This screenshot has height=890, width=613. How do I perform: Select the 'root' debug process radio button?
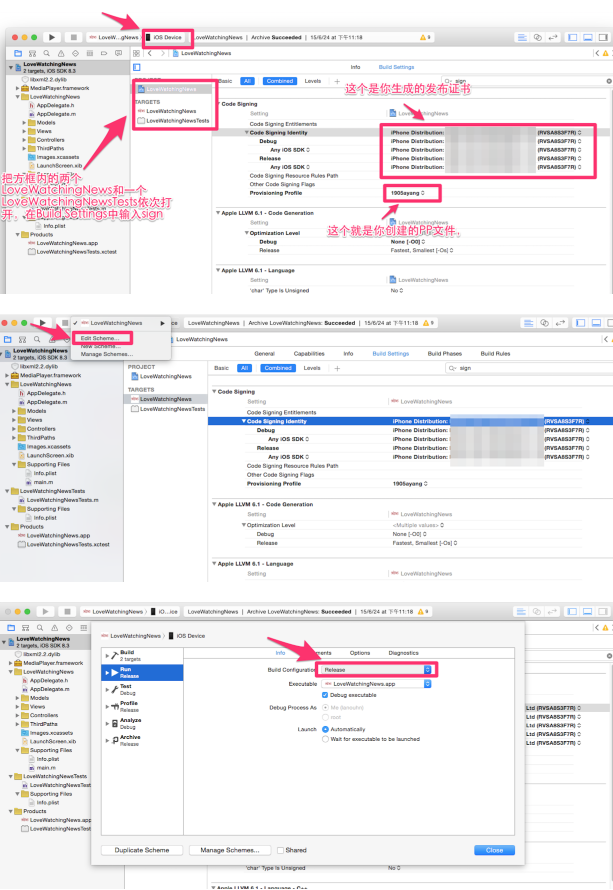(x=325, y=717)
